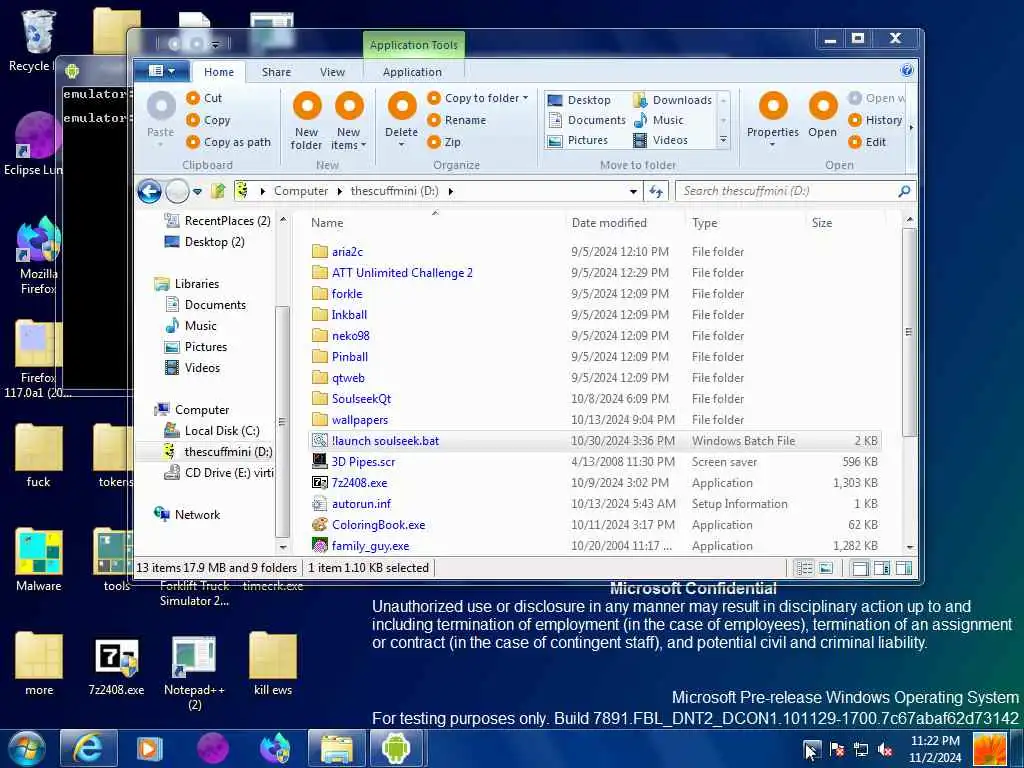This screenshot has width=1024, height=768.
Task: Move to Desktop folder button
Action: 580,100
